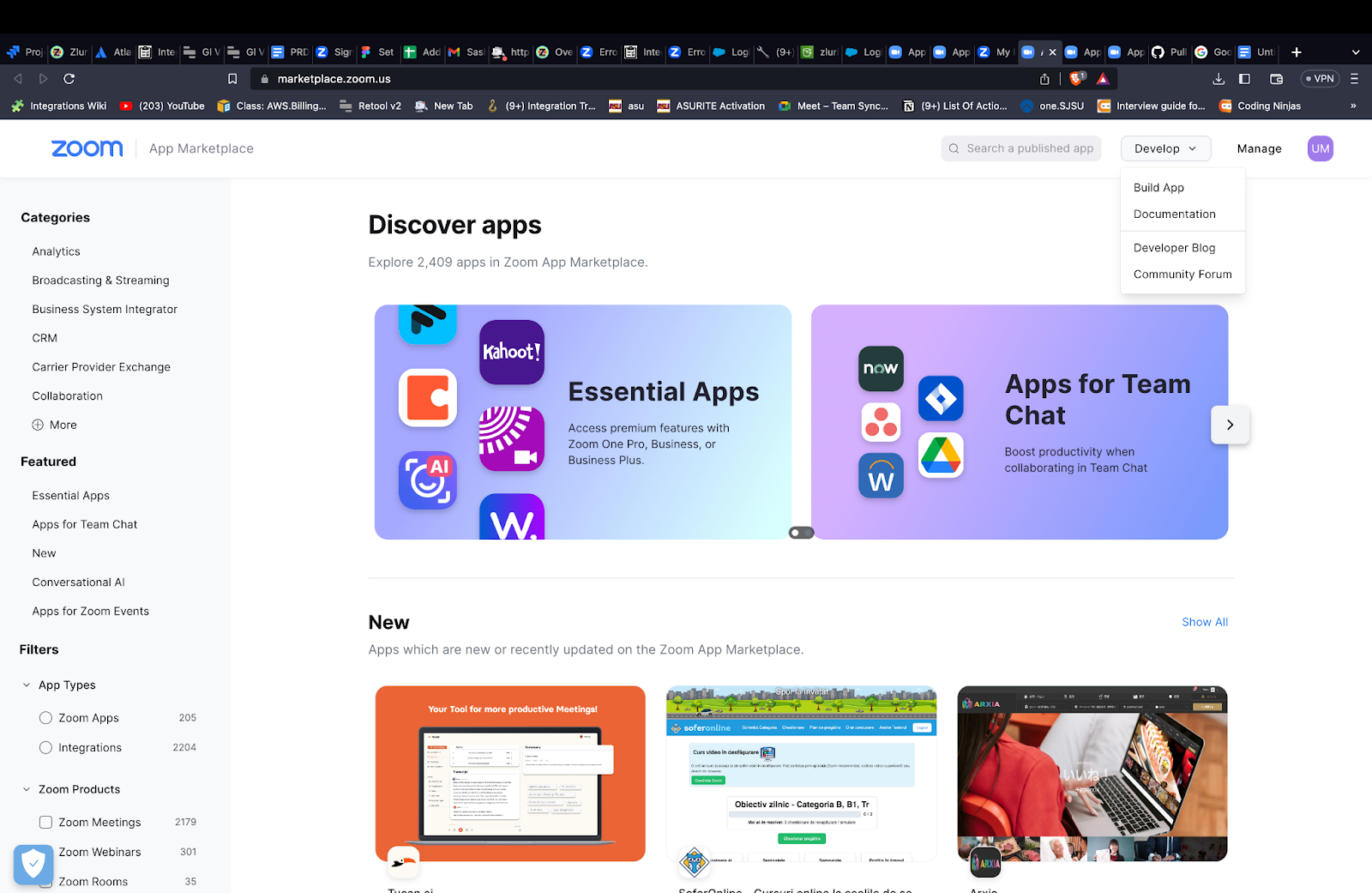Screen dimensions: 1372x893
Task: Expand More categories
Action: tap(55, 425)
